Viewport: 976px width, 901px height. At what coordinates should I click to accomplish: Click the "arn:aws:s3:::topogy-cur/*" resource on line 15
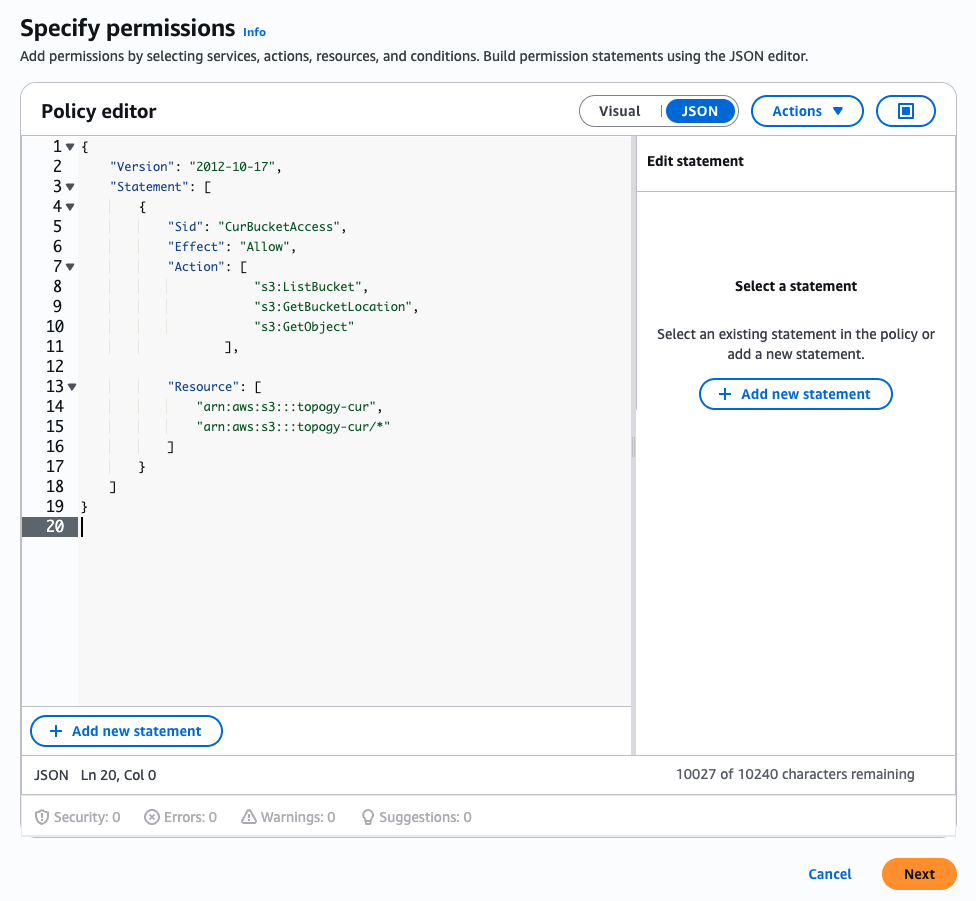[293, 427]
